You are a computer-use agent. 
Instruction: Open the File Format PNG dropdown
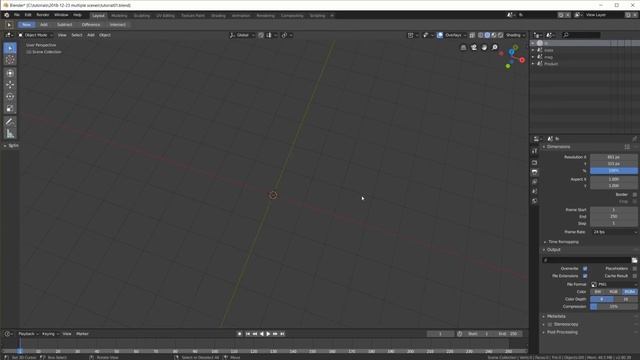click(x=614, y=284)
